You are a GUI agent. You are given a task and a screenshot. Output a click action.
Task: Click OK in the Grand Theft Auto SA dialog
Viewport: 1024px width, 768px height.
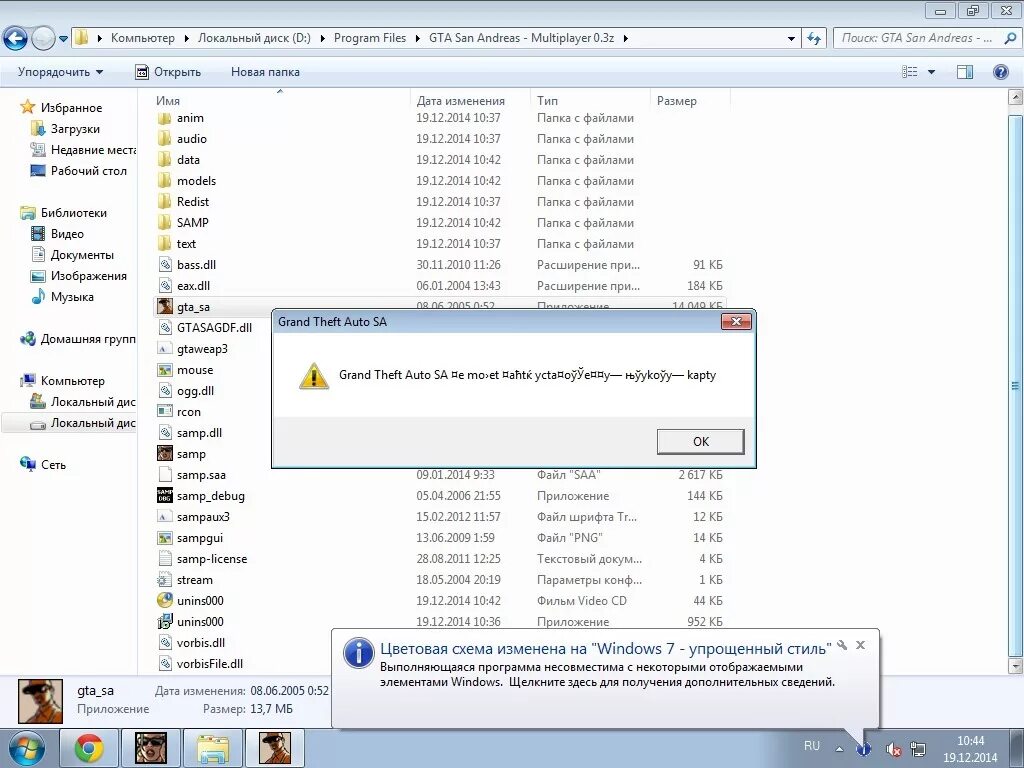(700, 441)
